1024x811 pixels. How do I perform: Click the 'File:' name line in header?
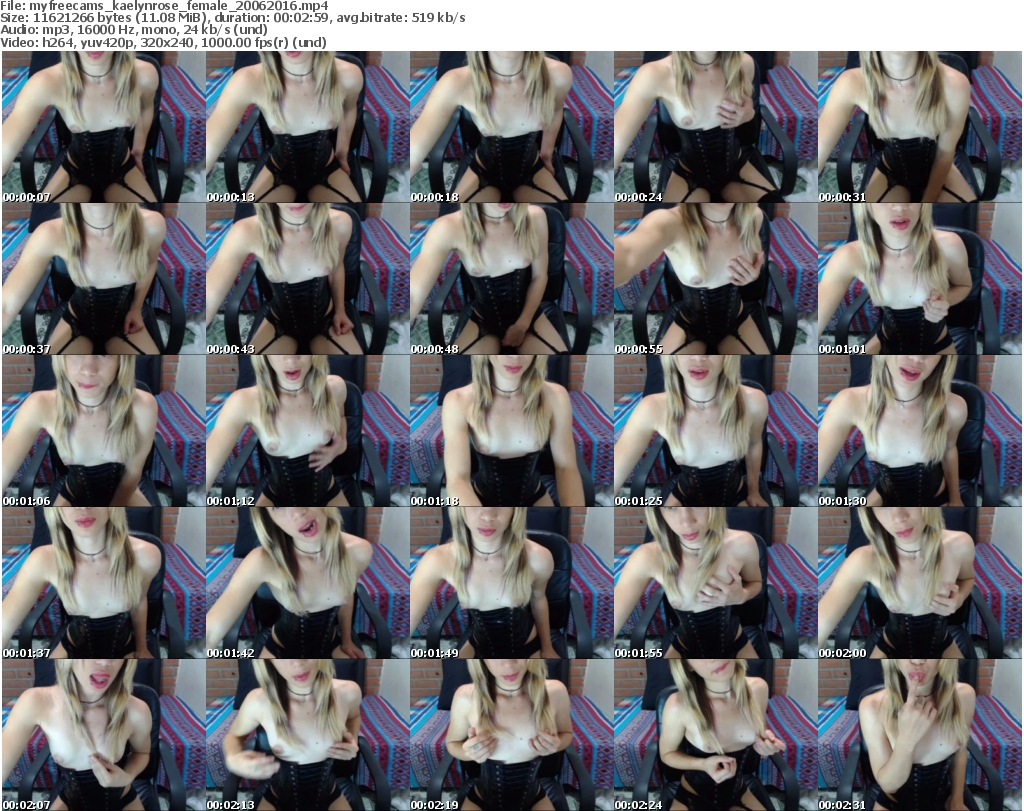pos(165,6)
